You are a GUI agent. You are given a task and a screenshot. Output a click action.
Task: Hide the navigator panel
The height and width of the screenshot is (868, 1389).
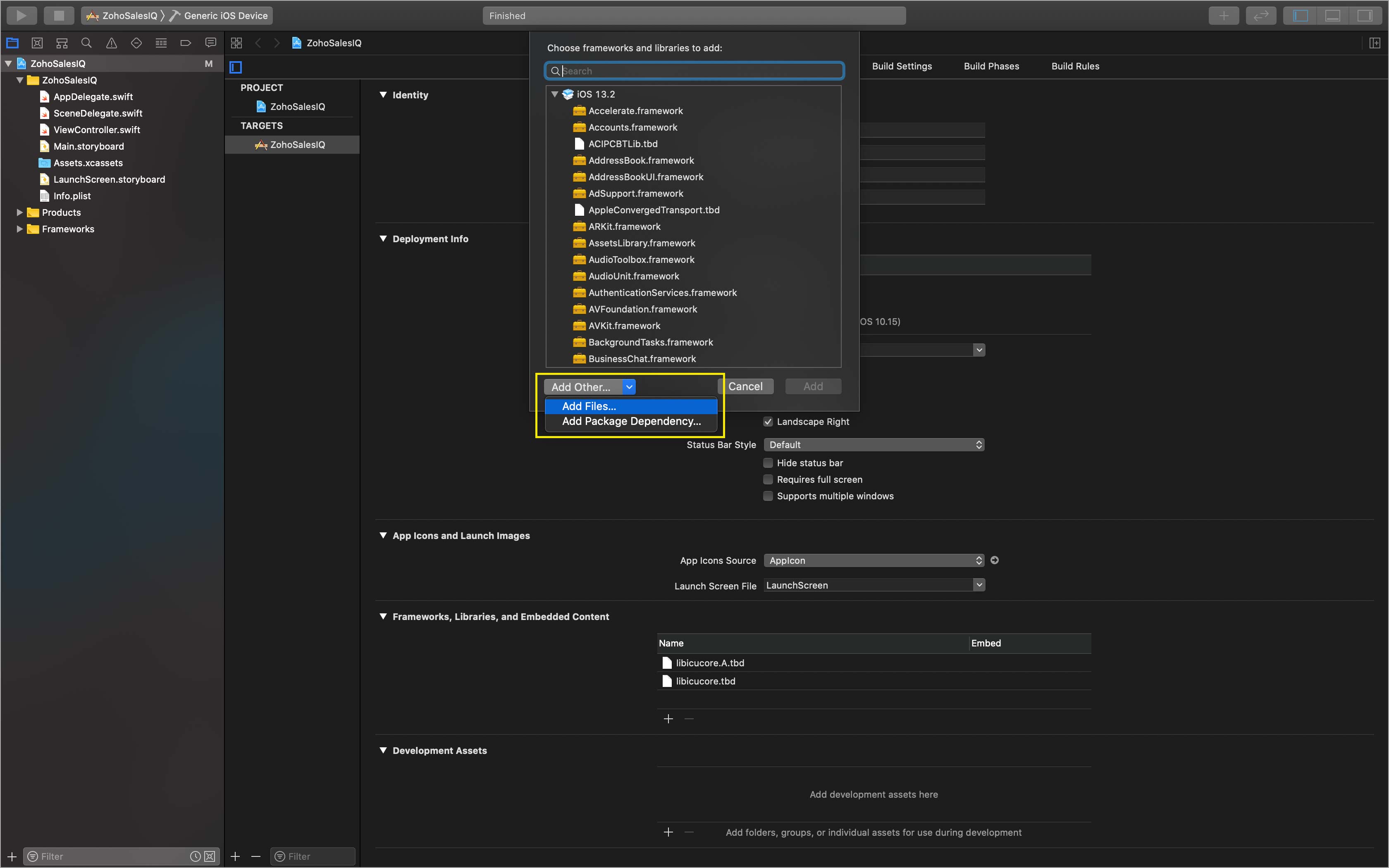point(1300,16)
